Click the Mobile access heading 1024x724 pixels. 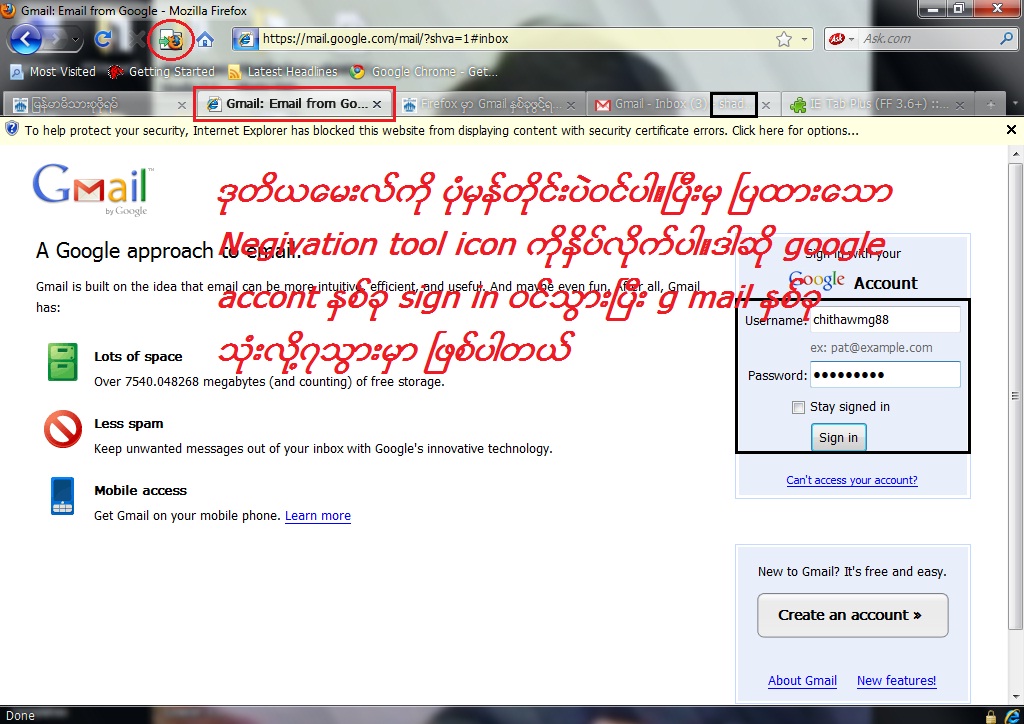click(140, 490)
